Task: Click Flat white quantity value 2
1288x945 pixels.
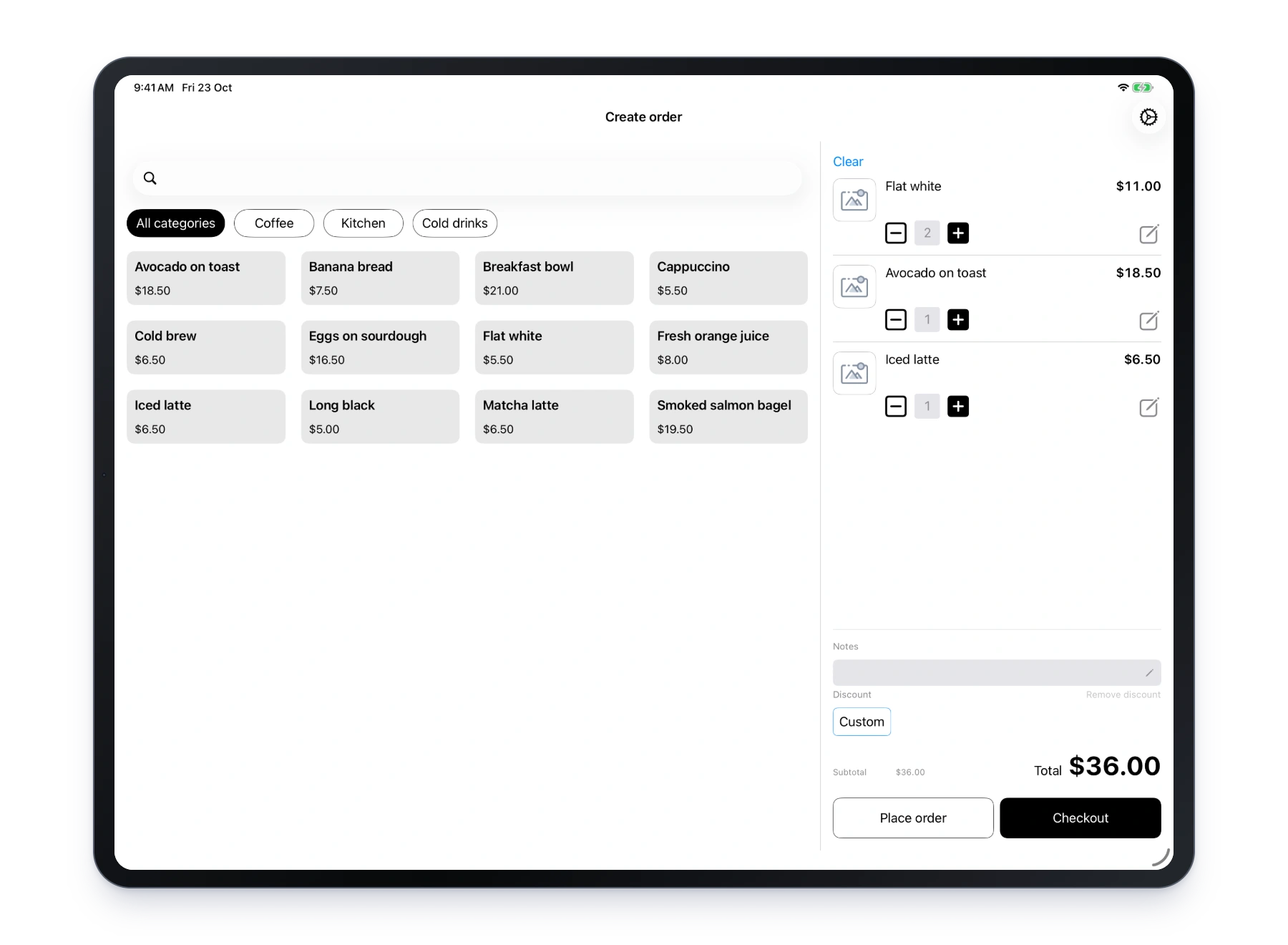Action: [927, 233]
